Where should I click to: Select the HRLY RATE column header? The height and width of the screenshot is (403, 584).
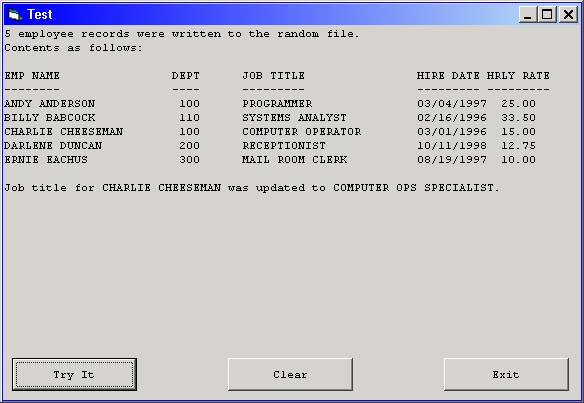518,76
